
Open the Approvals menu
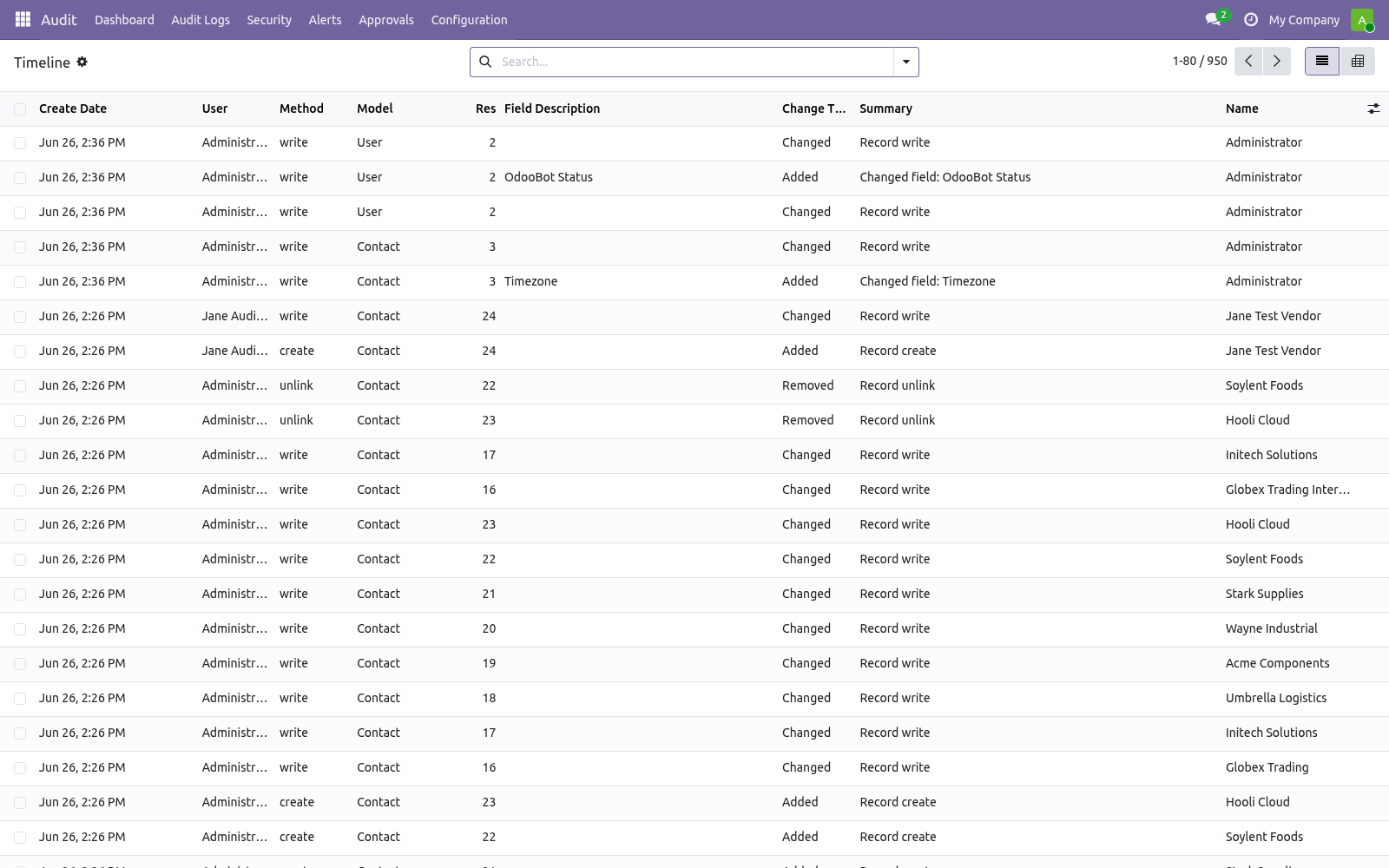pyautogui.click(x=386, y=19)
